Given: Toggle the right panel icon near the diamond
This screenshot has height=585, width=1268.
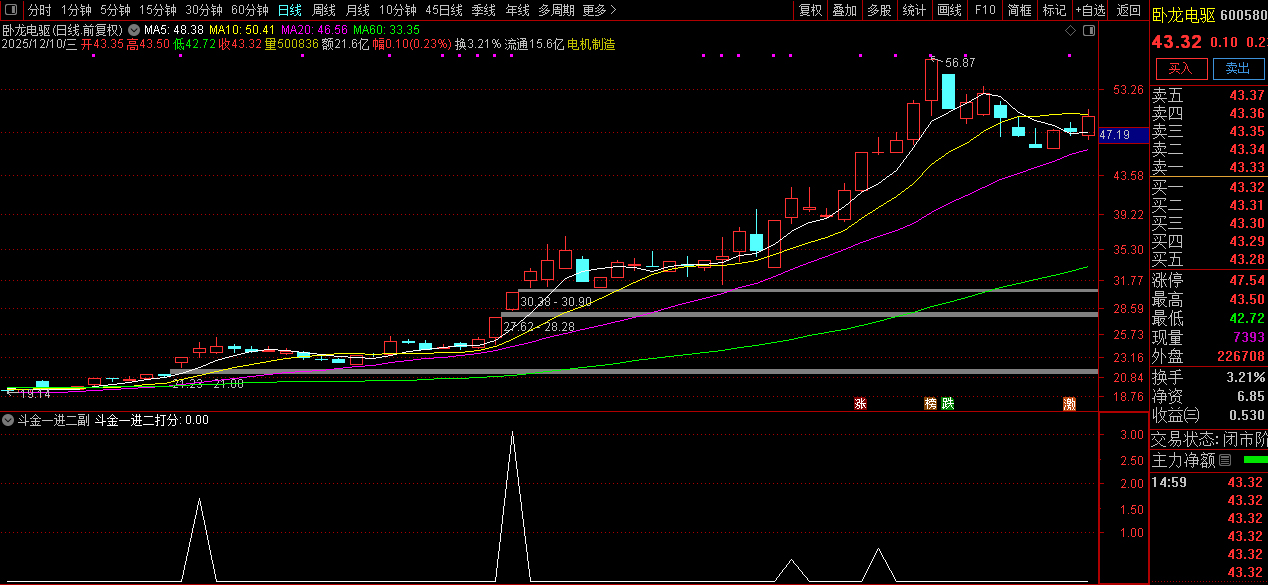Looking at the screenshot, I should [1089, 30].
